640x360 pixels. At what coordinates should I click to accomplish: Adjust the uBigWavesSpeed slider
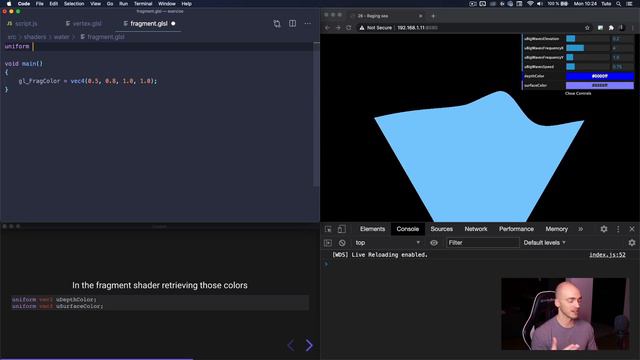(588, 67)
